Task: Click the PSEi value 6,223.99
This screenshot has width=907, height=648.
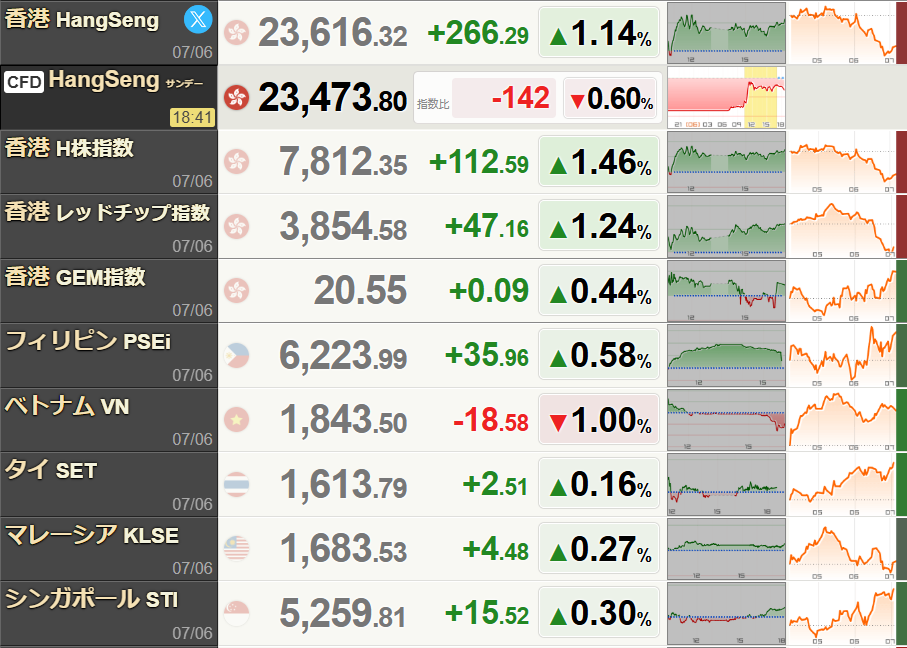Action: [343, 355]
